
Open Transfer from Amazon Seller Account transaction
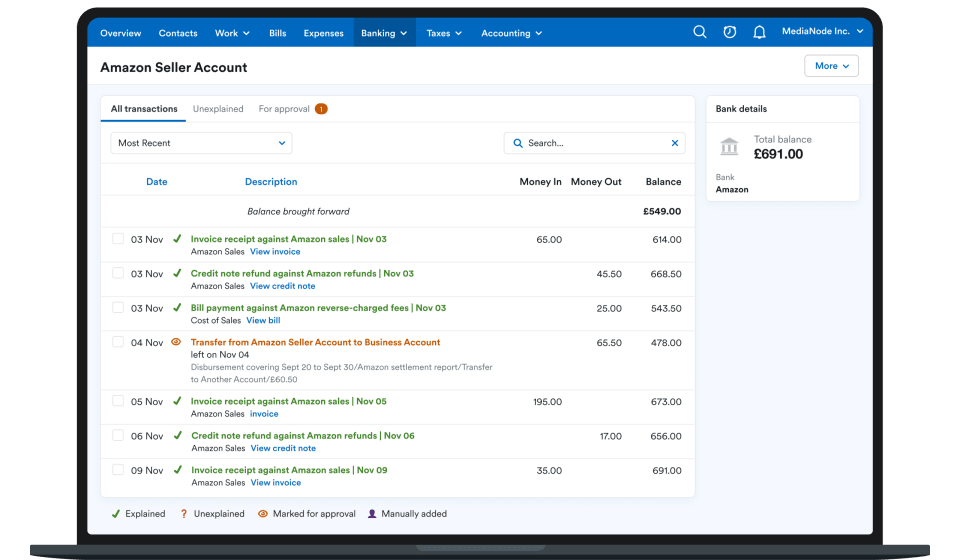315,342
